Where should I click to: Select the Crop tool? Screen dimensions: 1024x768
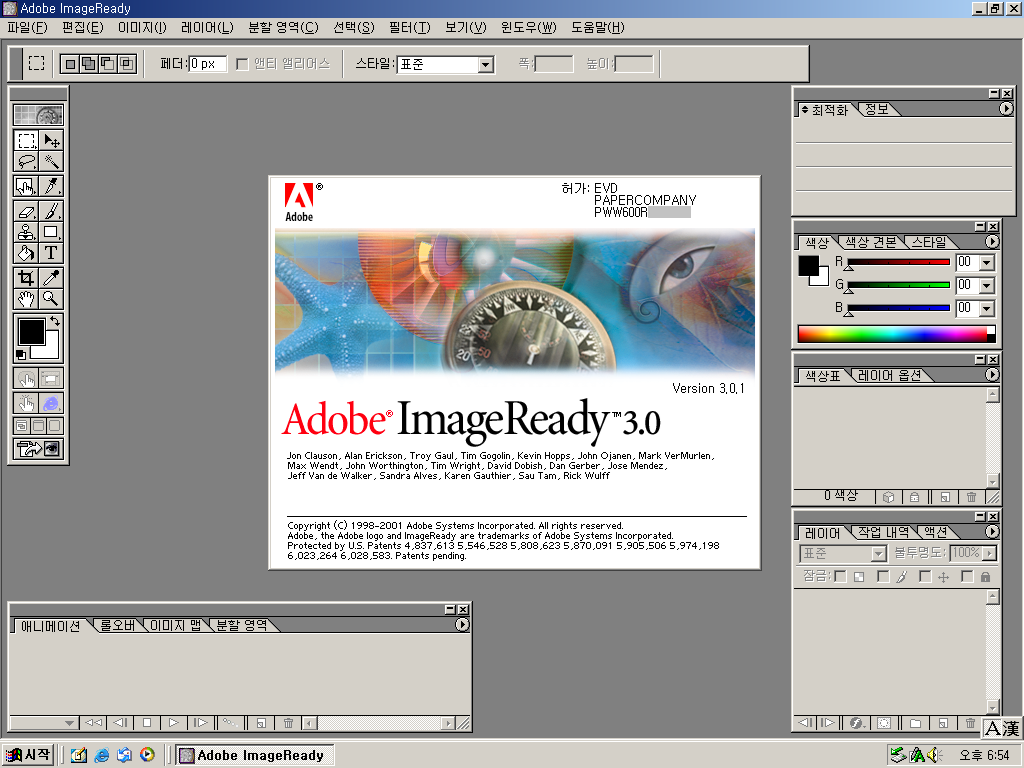[26, 278]
